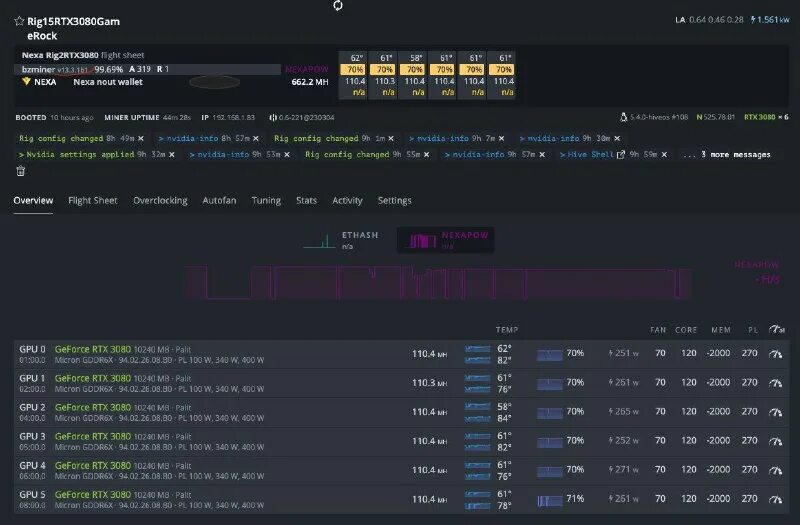
Task: Open tuning gauge icon for GPU 3
Action: point(776,441)
